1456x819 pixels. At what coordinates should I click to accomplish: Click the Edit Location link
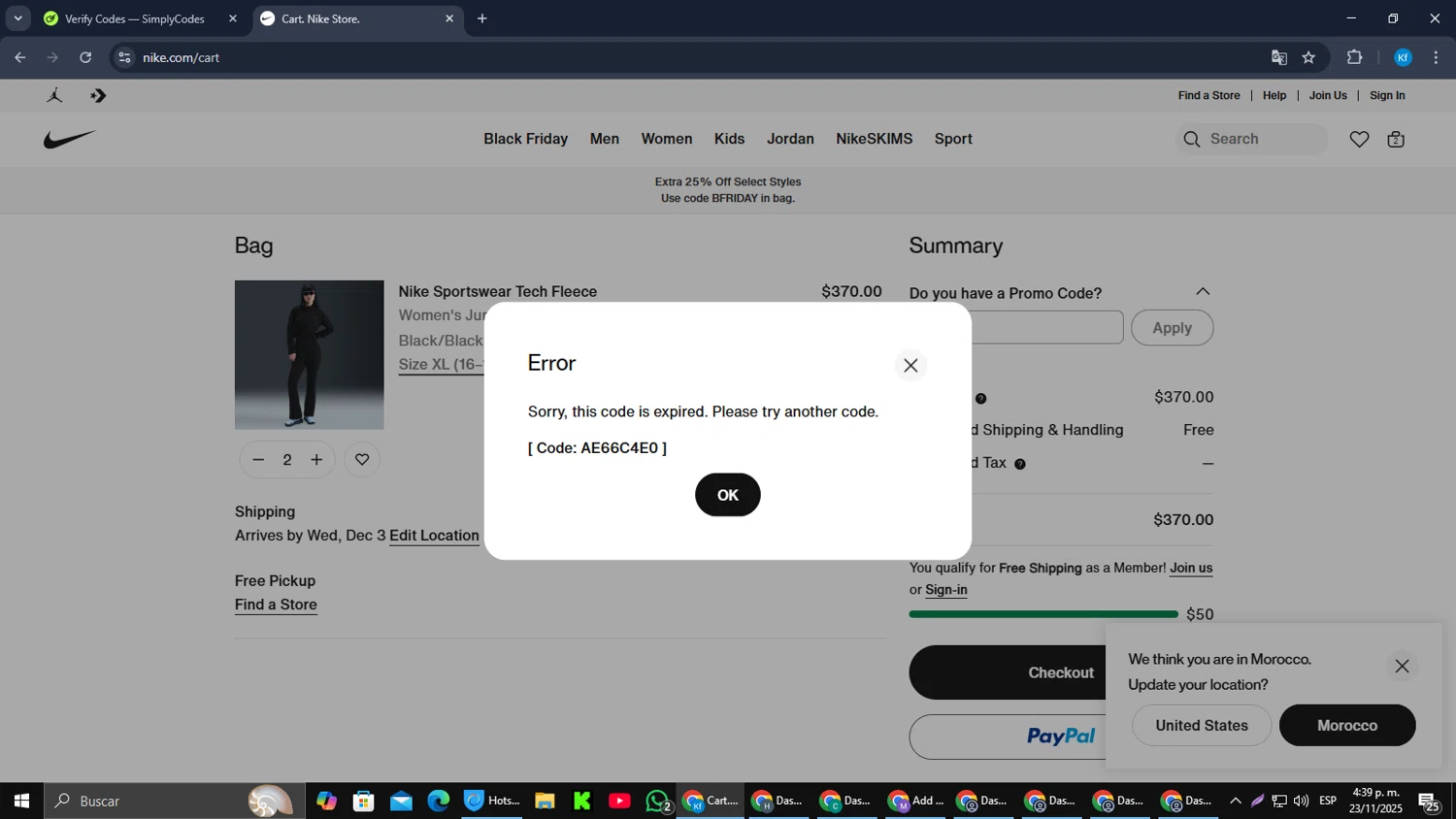434,536
